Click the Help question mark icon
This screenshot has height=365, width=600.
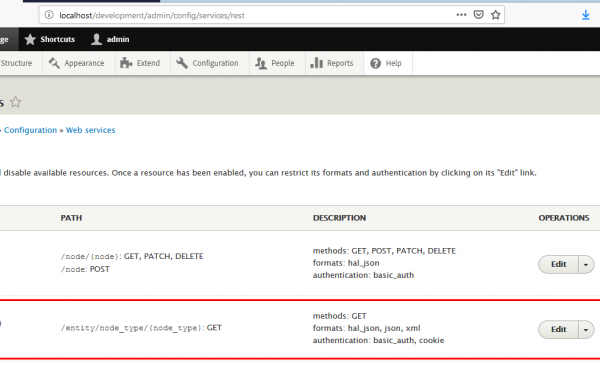point(375,63)
